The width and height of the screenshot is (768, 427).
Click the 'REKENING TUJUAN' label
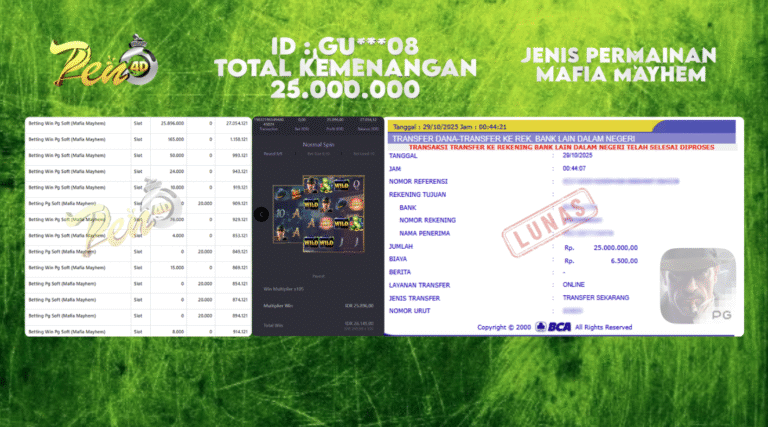[x=417, y=194]
